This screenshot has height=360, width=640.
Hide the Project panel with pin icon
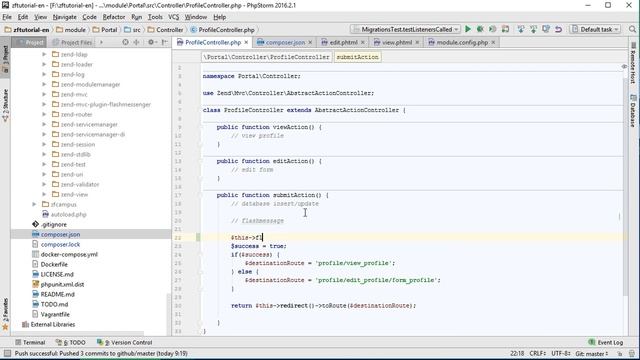point(164,42)
